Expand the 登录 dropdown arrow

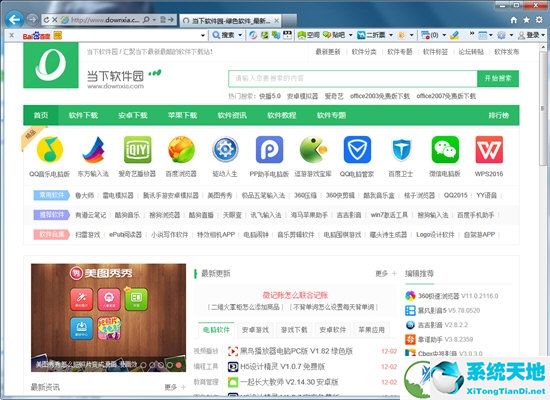(x=543, y=35)
